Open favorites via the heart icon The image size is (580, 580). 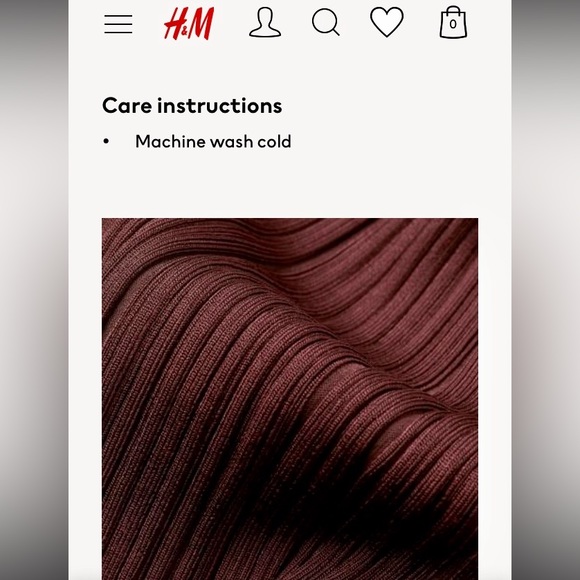point(387,22)
